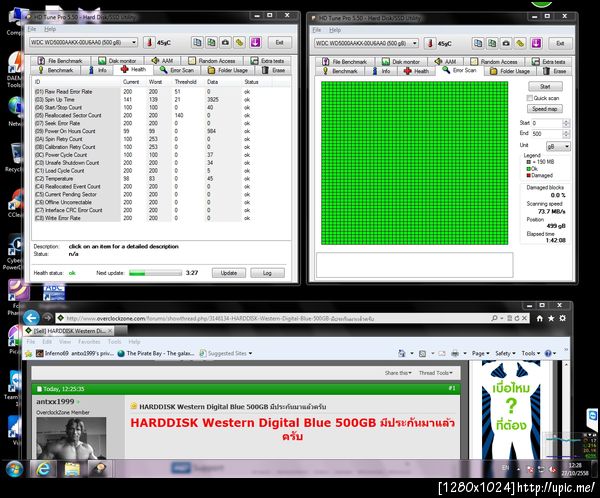Click temperature thermometer icon in left HD Tune window

(149, 42)
